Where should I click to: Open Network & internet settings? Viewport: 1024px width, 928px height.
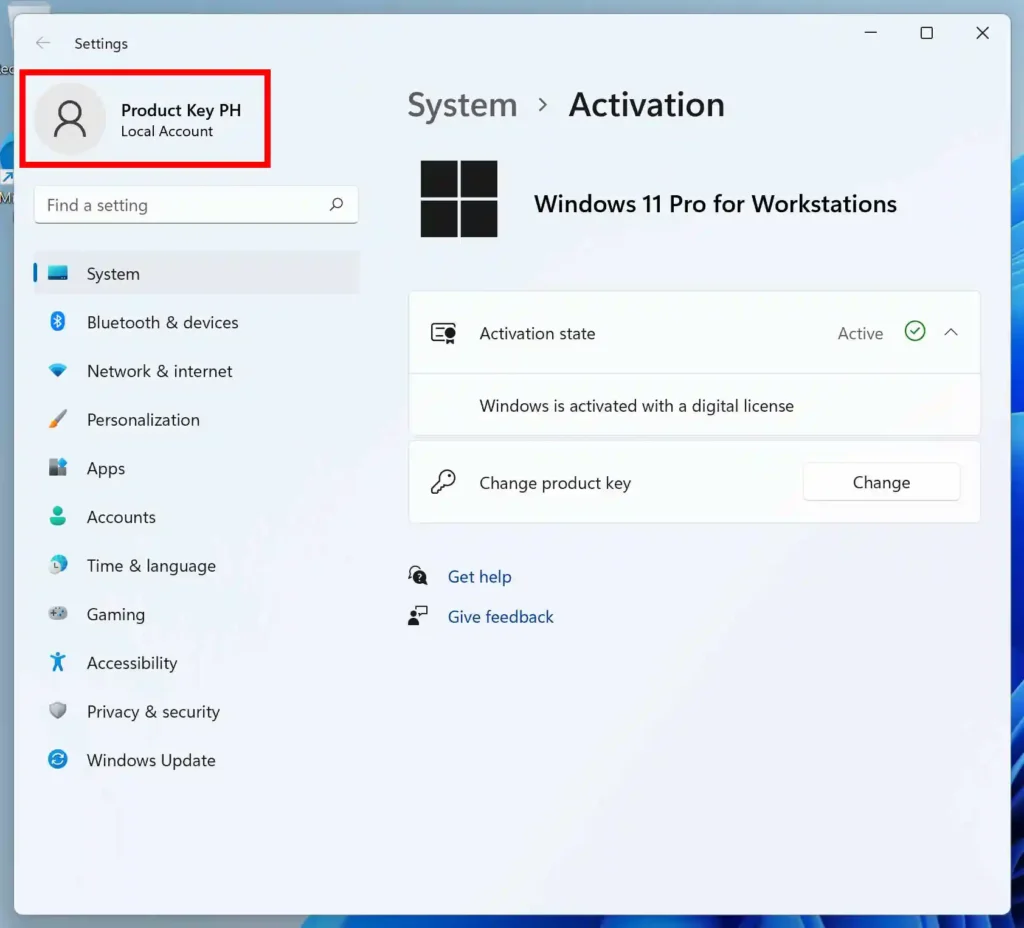(x=196, y=371)
